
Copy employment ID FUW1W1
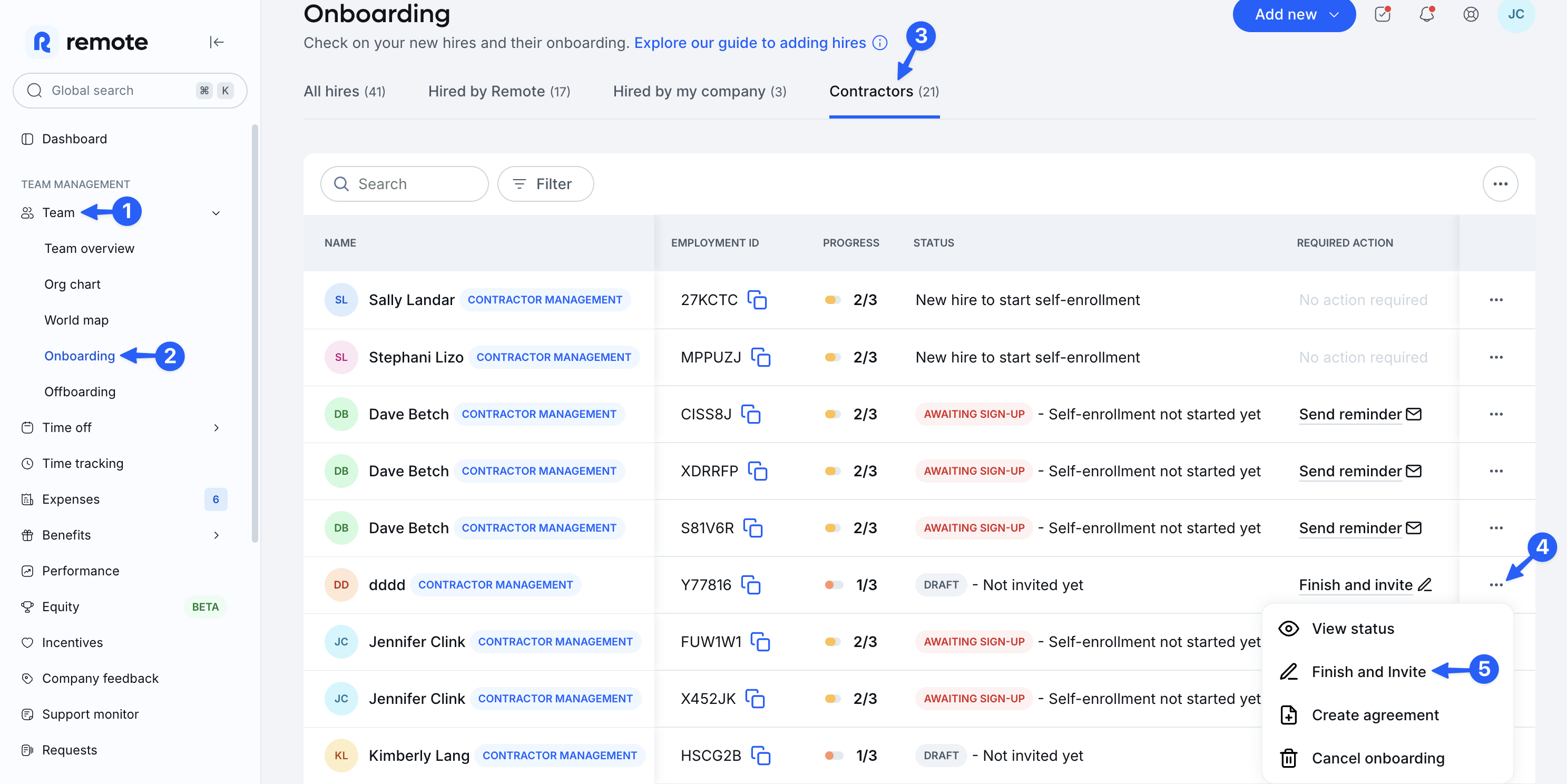[760, 642]
